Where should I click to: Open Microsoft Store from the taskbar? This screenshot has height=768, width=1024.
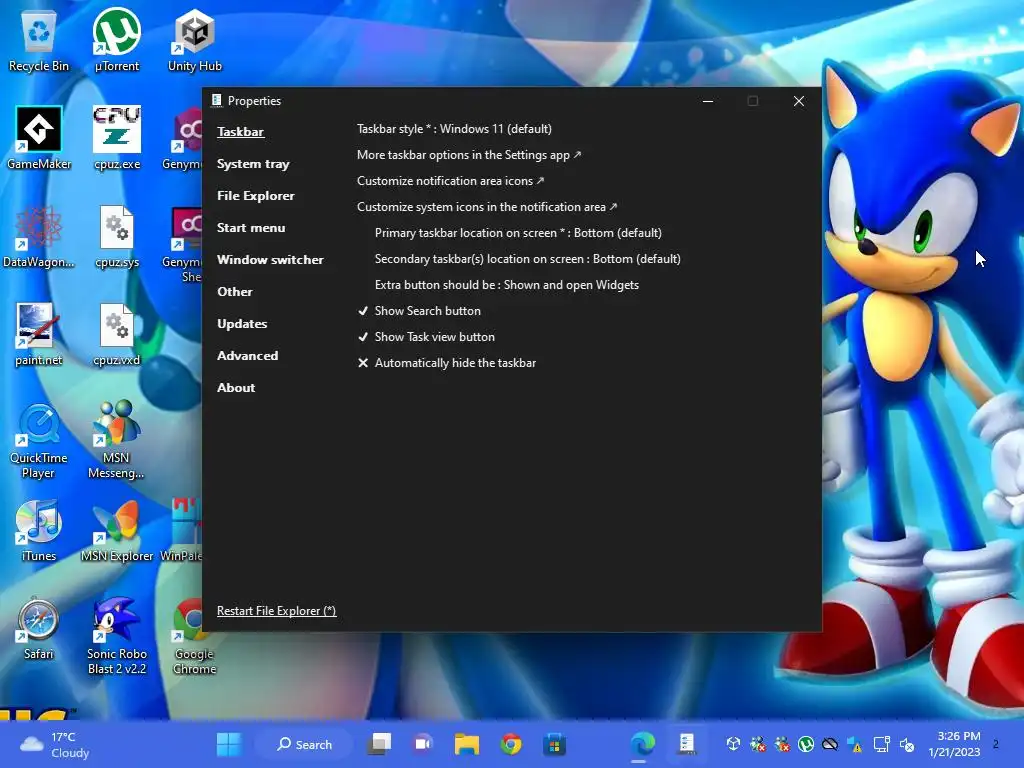coord(554,744)
